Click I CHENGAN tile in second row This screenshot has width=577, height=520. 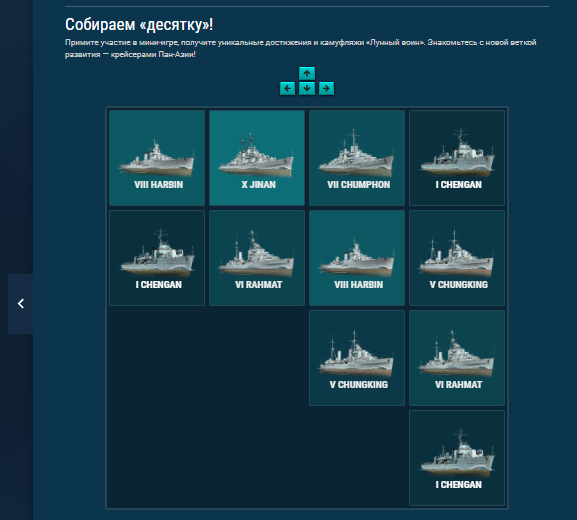[157, 258]
